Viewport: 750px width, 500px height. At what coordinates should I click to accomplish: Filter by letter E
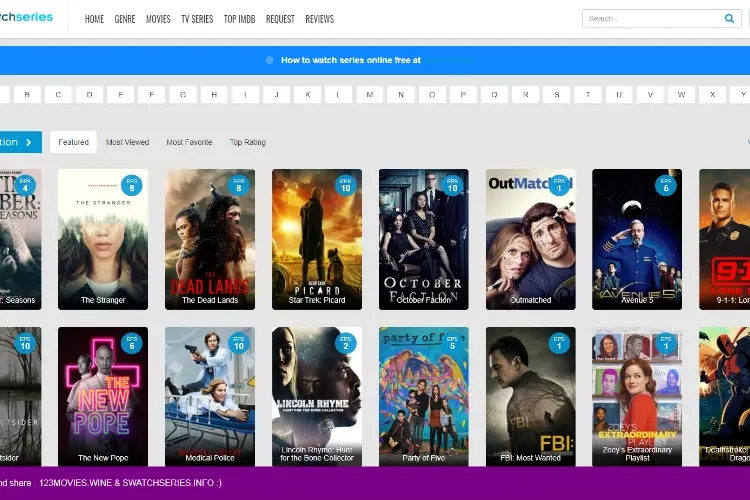pyautogui.click(x=121, y=95)
